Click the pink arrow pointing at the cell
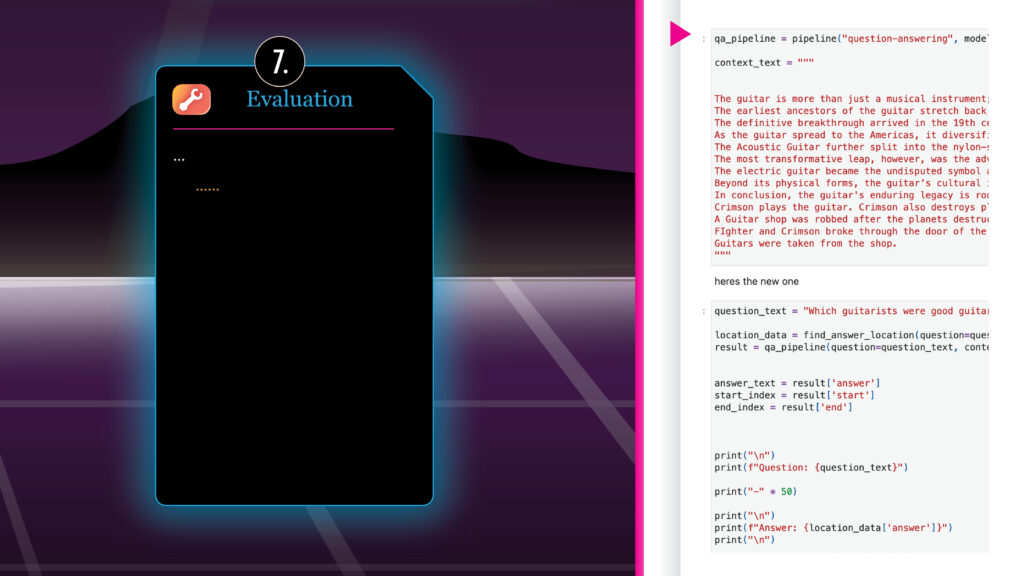Viewport: 1024px width, 576px height. [680, 35]
